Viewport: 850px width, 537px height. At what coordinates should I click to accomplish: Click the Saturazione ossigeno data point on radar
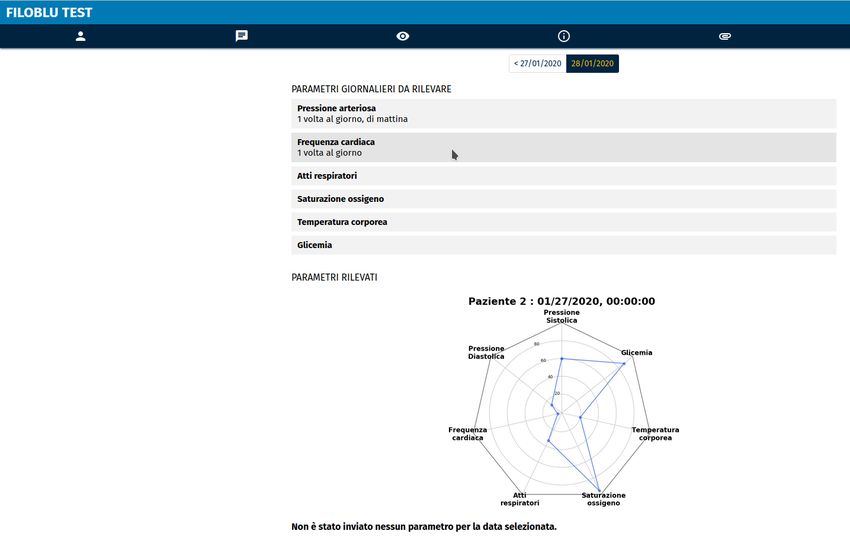click(x=600, y=491)
